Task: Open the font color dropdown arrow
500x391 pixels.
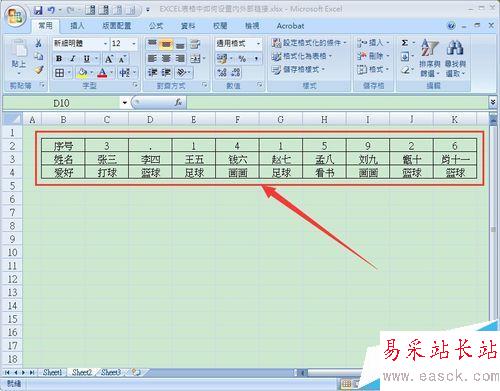Action: [x=112, y=72]
